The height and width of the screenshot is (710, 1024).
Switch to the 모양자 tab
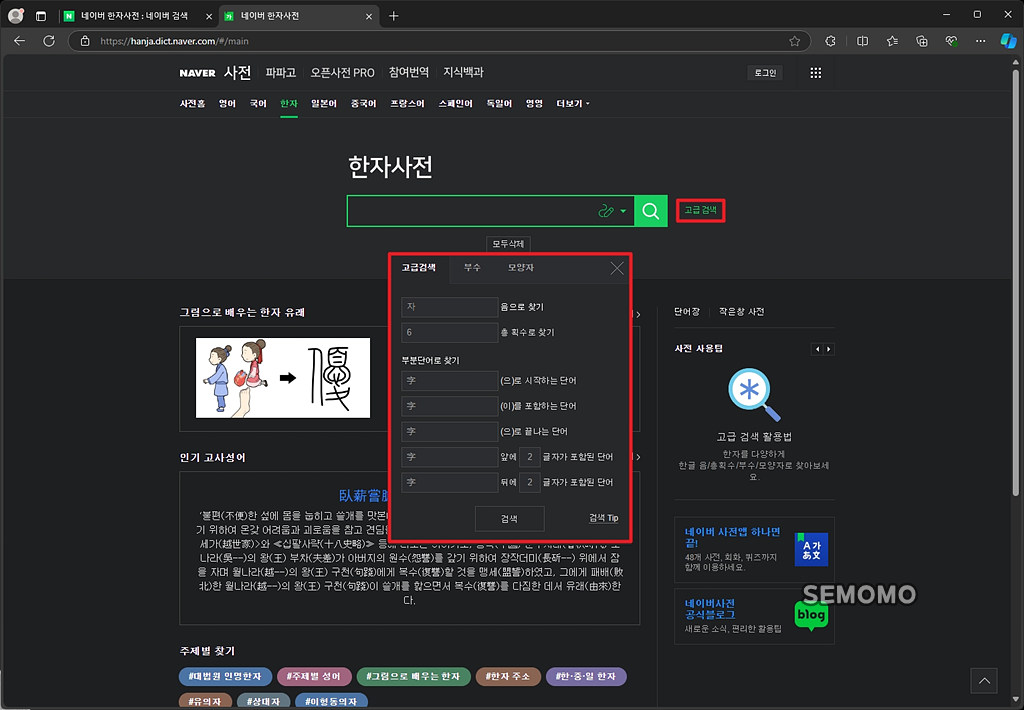pyautogui.click(x=520, y=268)
